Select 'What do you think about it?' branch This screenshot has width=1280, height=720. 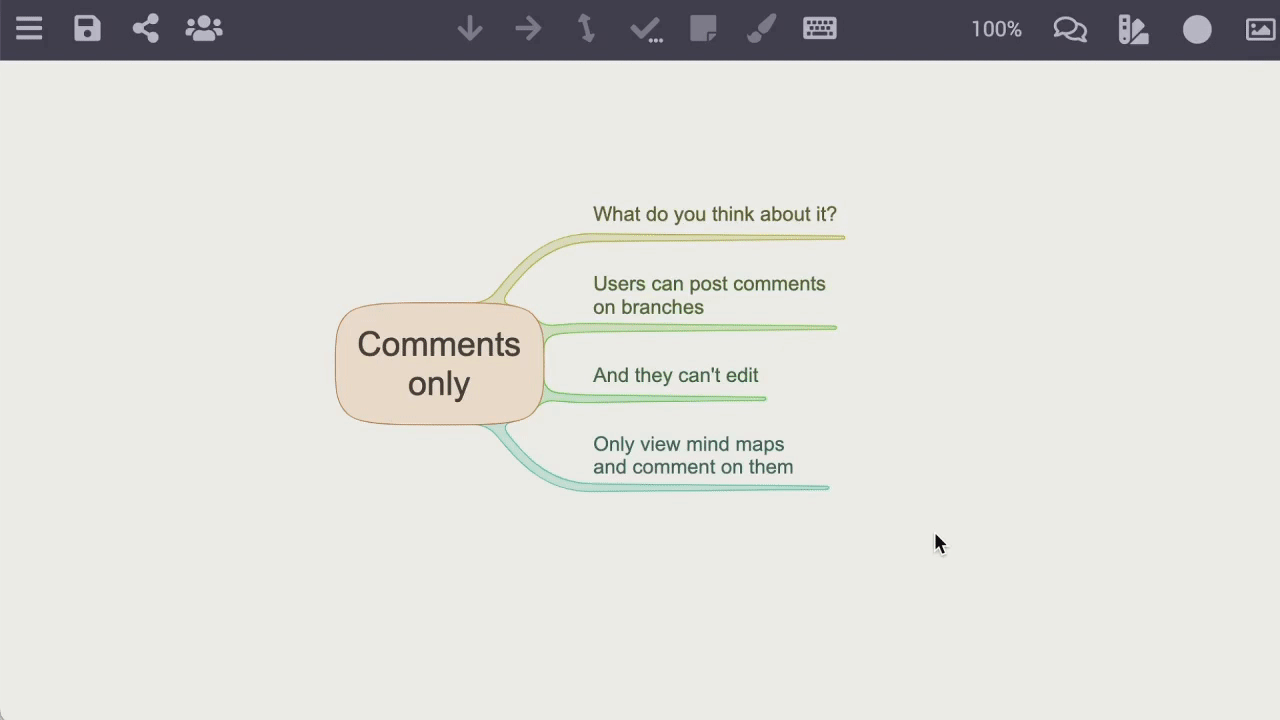(715, 214)
